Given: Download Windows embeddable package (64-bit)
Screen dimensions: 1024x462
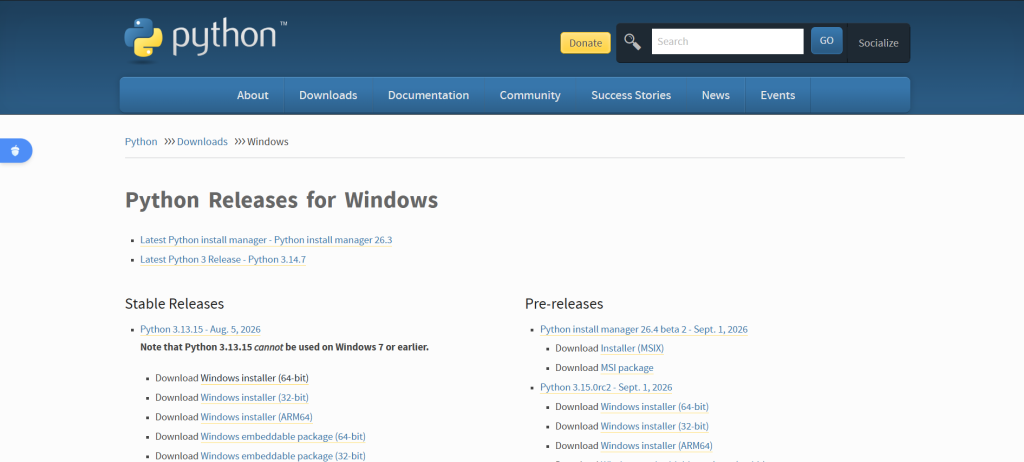Looking at the screenshot, I should 283,437.
